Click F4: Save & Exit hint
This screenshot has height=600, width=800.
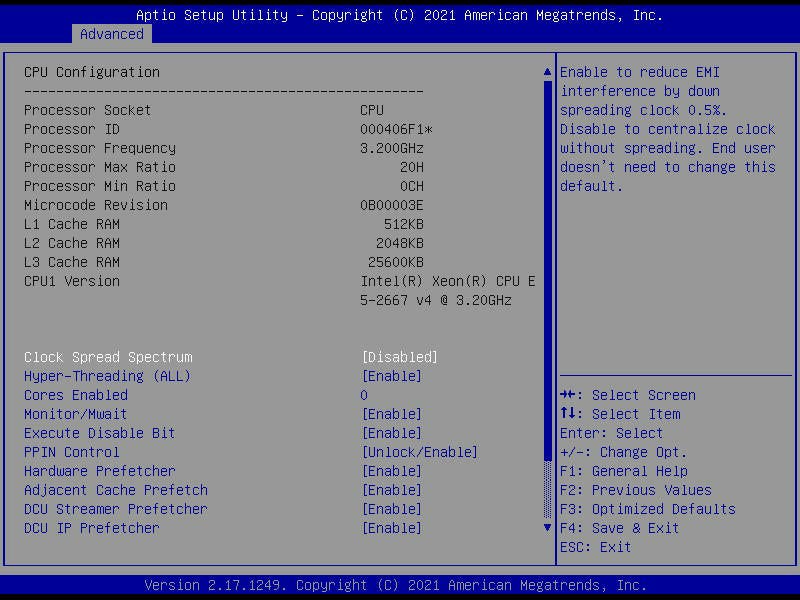point(620,528)
